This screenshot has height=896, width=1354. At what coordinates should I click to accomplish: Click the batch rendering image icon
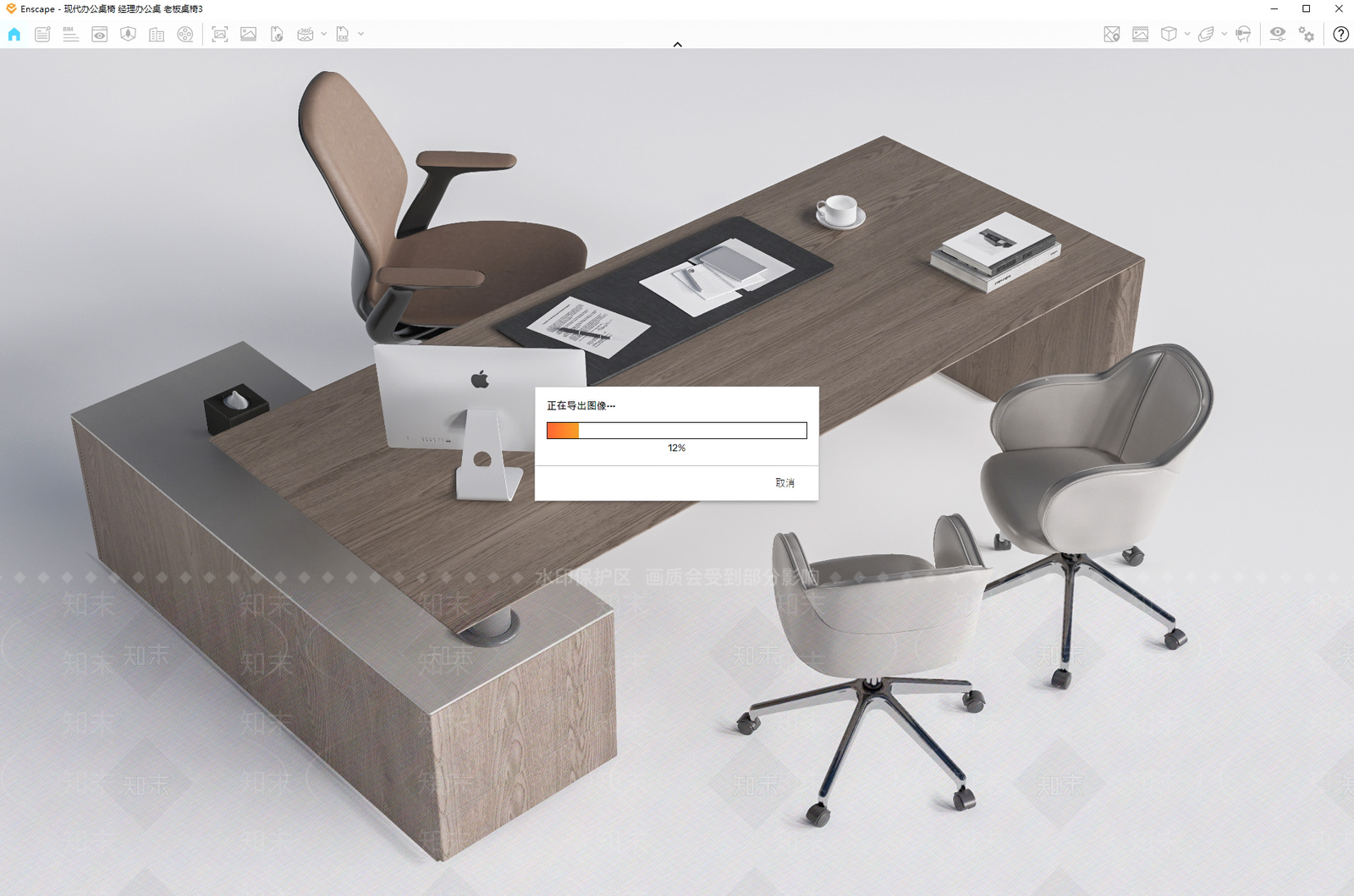click(x=248, y=34)
